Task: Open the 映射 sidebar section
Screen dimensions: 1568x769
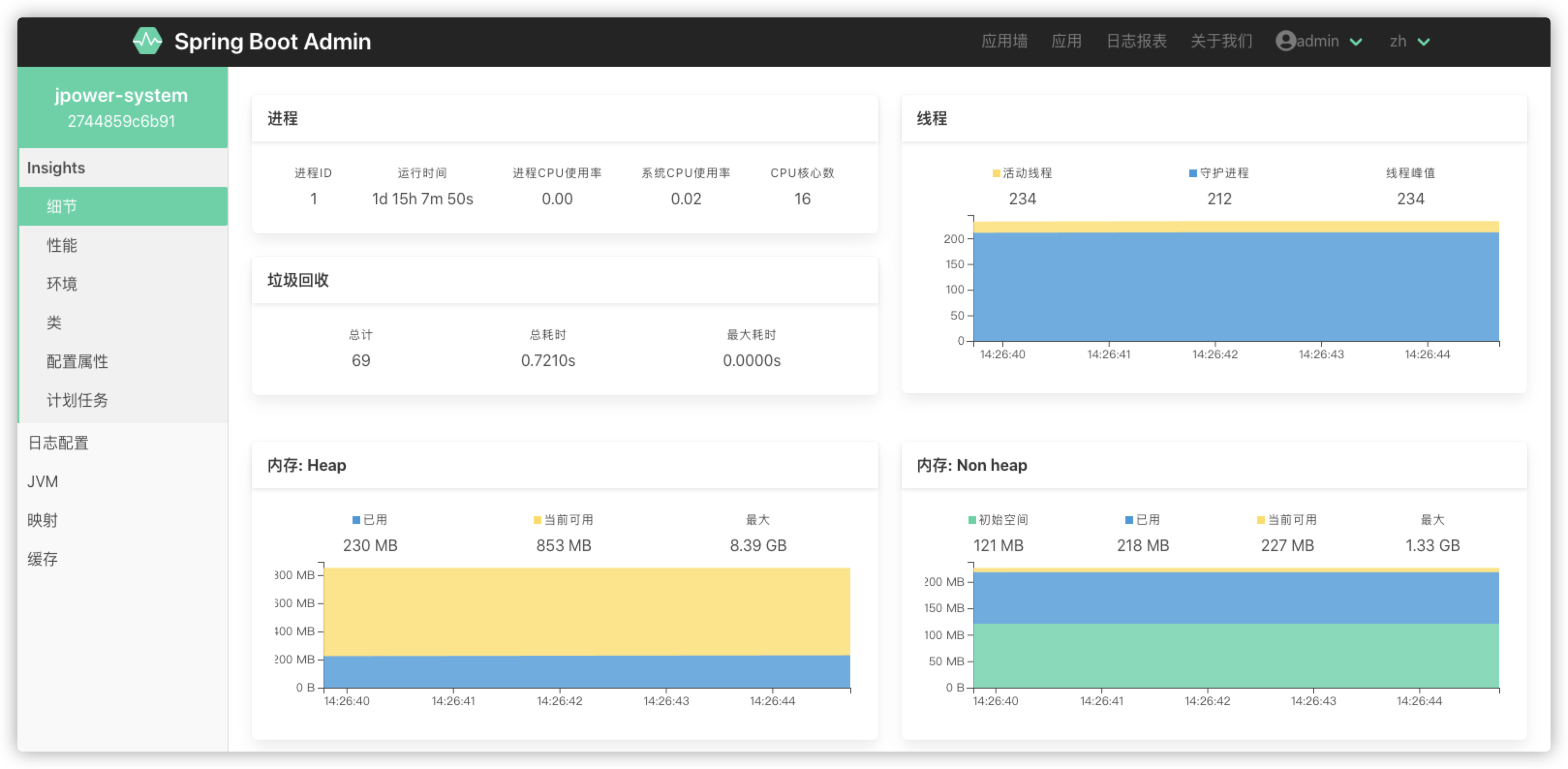Action: tap(123, 520)
